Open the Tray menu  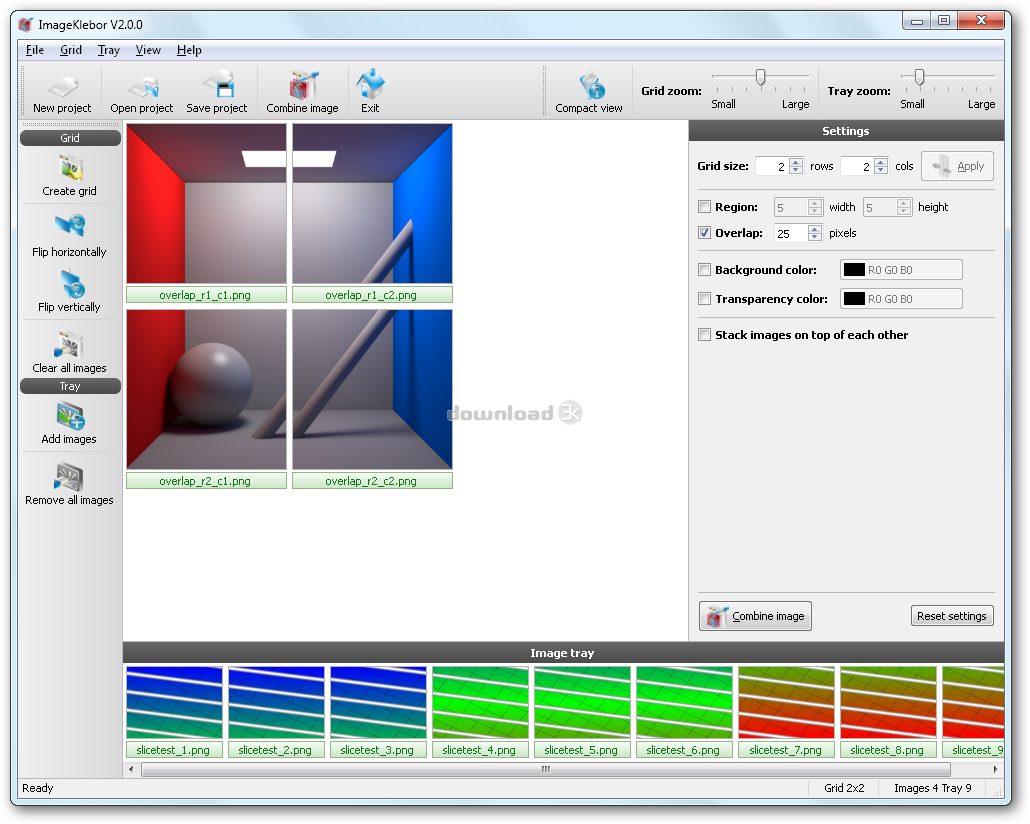click(x=108, y=50)
